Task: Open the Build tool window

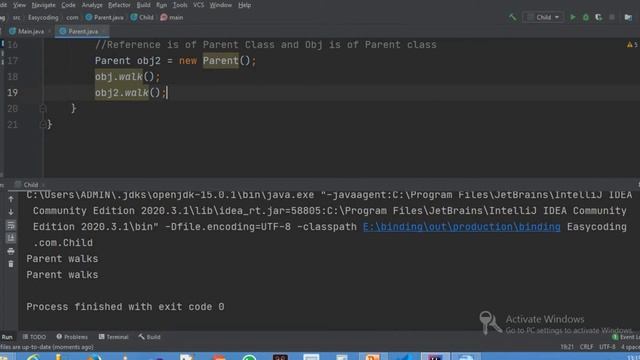Action: click(149, 337)
